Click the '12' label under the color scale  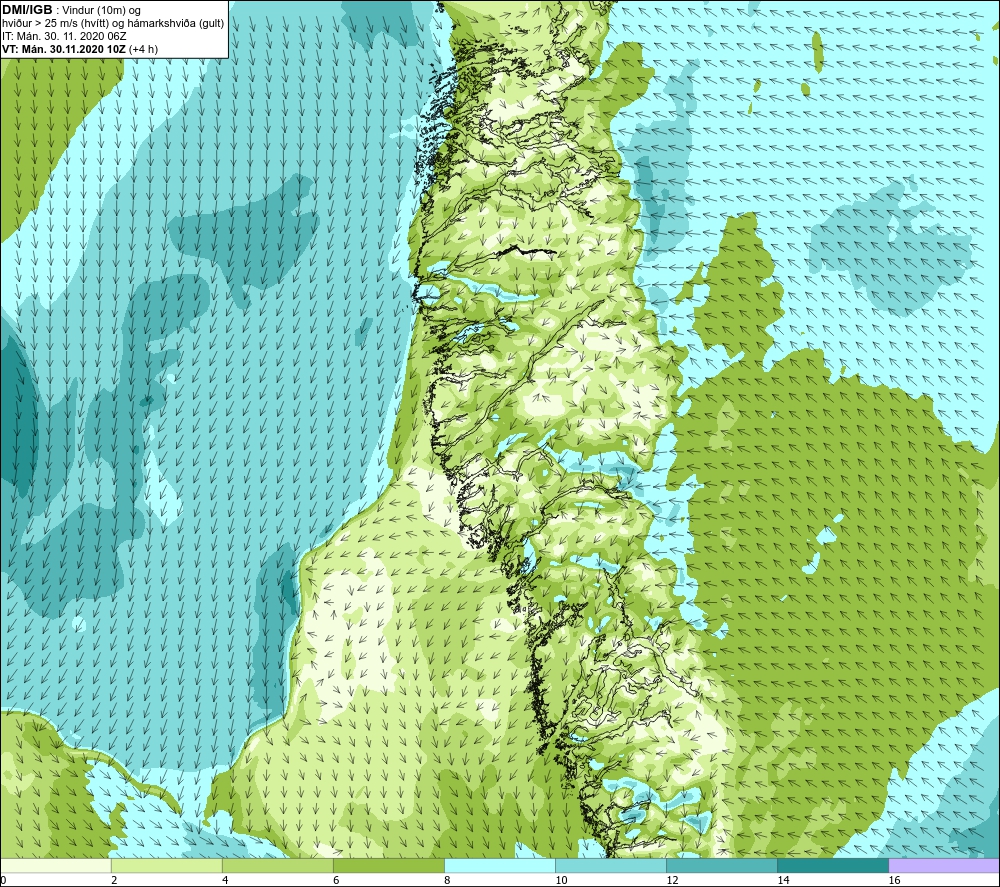pos(672,881)
